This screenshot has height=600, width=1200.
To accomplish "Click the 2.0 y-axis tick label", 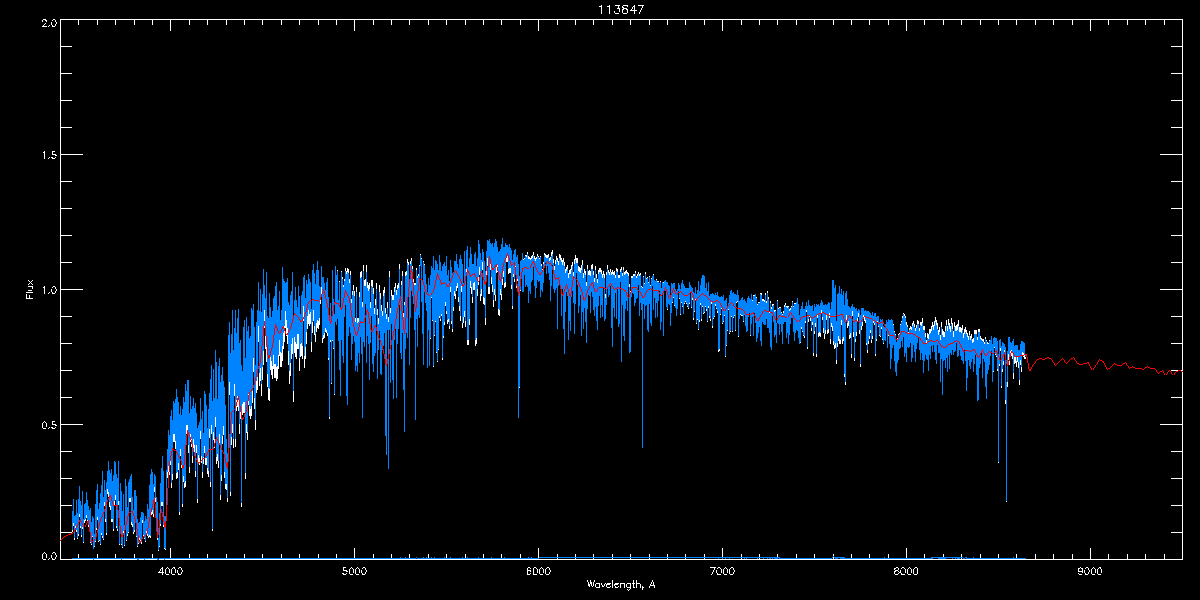I will [x=47, y=22].
